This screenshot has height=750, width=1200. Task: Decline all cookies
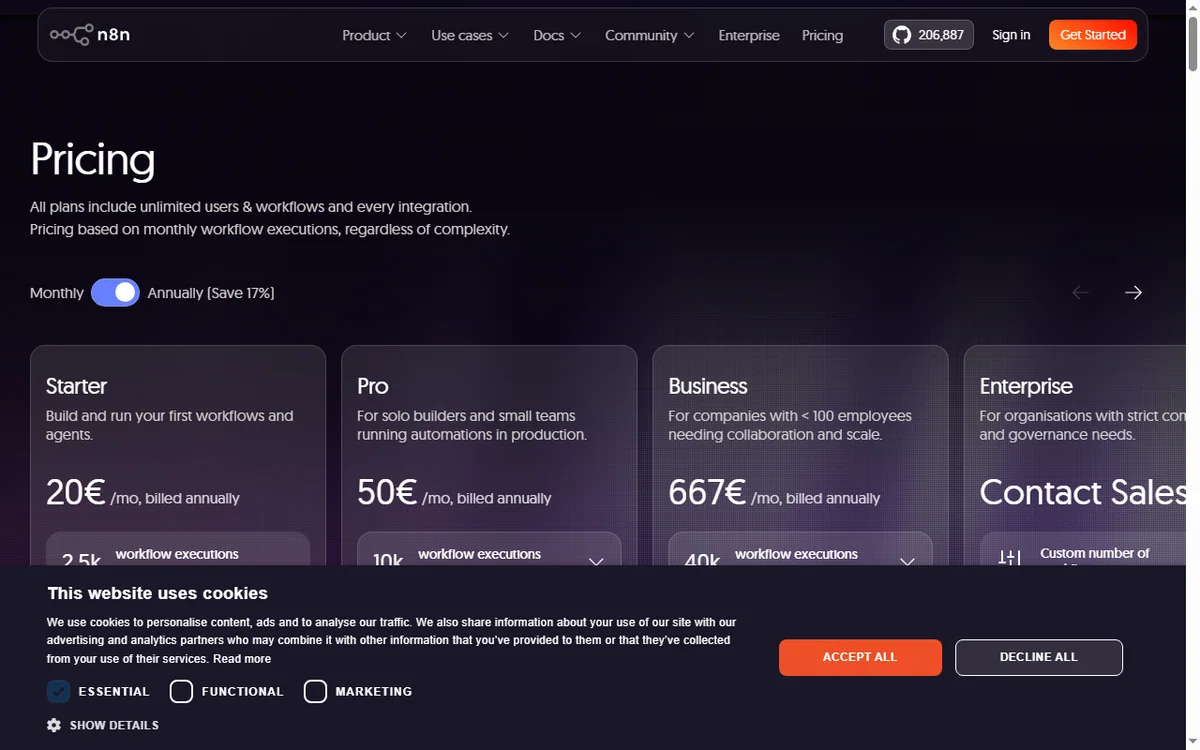tap(1039, 657)
